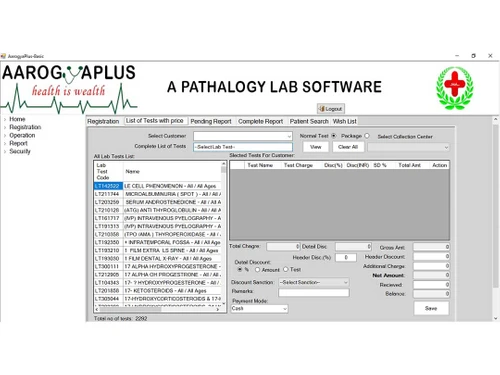The height and width of the screenshot is (375, 500).
Task: Select the LT212905 17 ALPHA OH PROGESTRONE row
Action: (x=157, y=275)
